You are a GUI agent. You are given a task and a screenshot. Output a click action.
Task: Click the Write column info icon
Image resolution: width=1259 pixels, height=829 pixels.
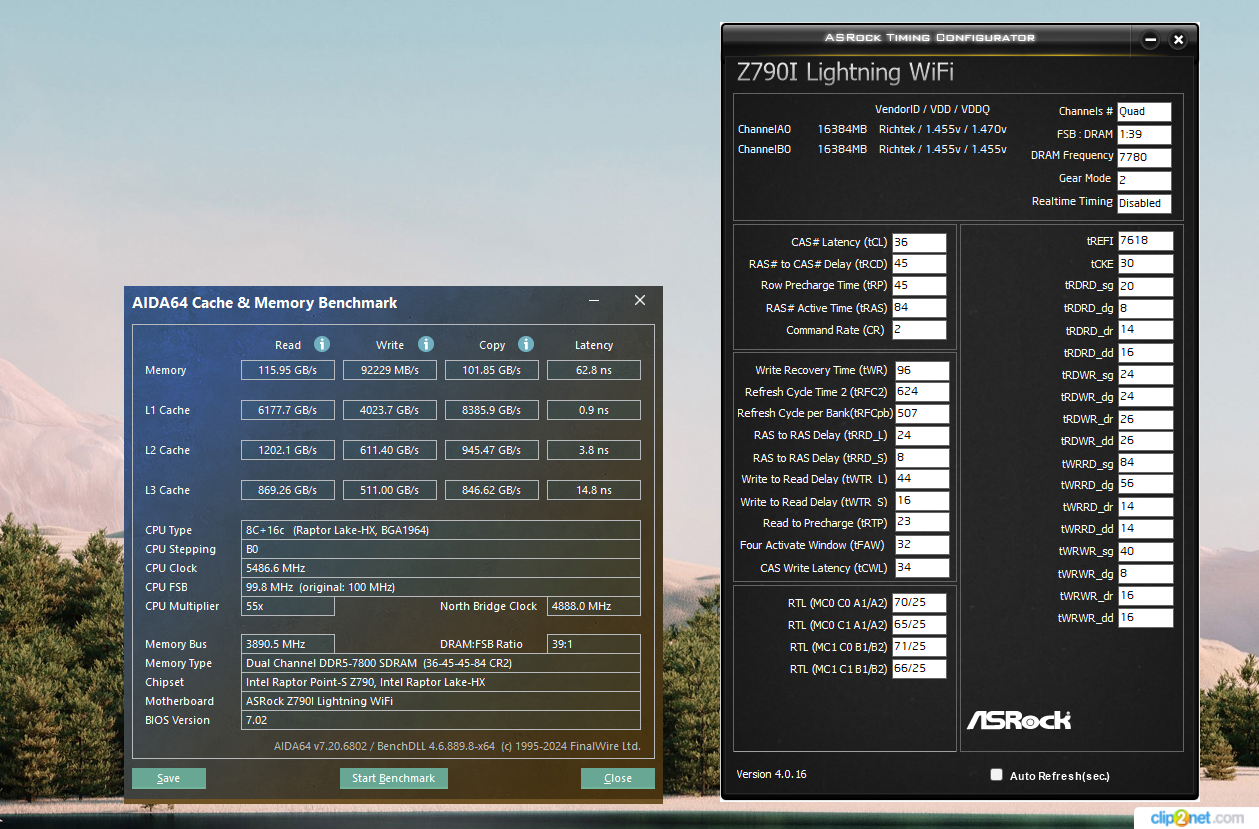tap(426, 344)
